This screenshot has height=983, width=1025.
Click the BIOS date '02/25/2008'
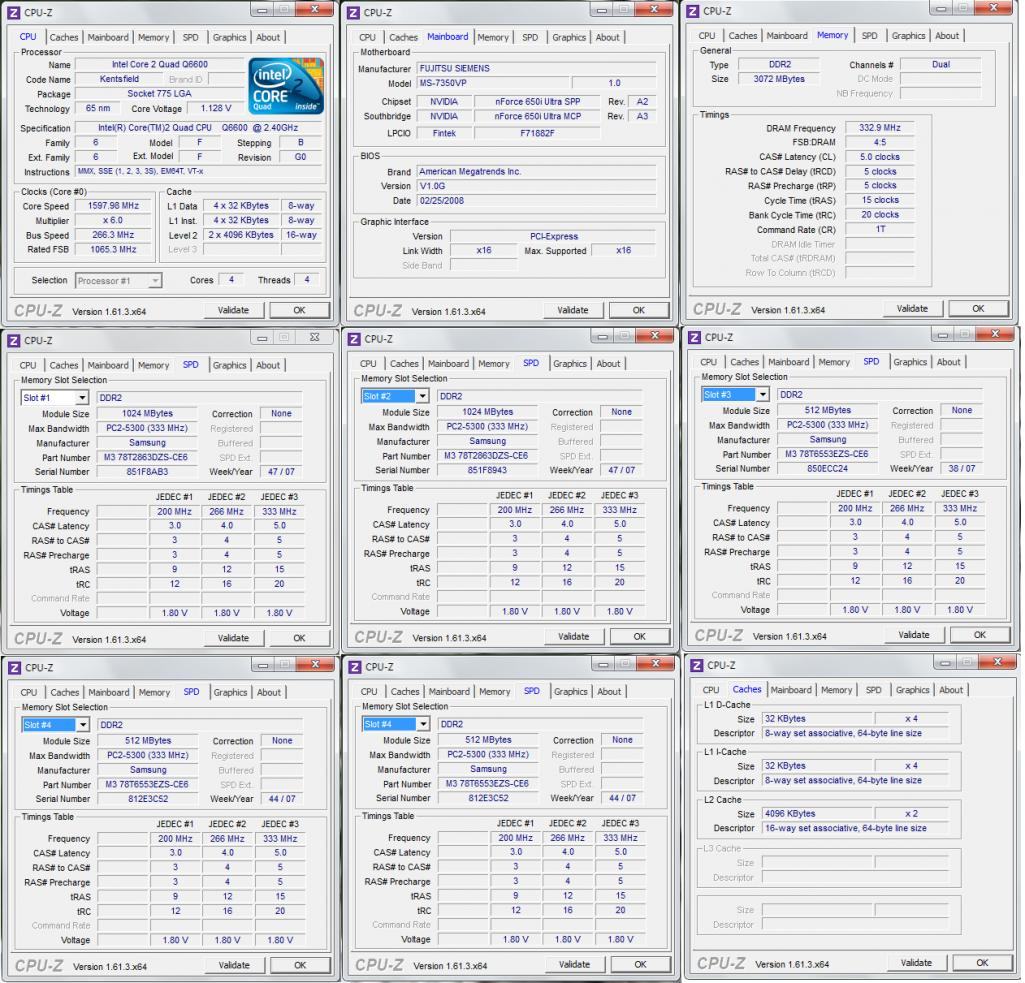(x=536, y=201)
